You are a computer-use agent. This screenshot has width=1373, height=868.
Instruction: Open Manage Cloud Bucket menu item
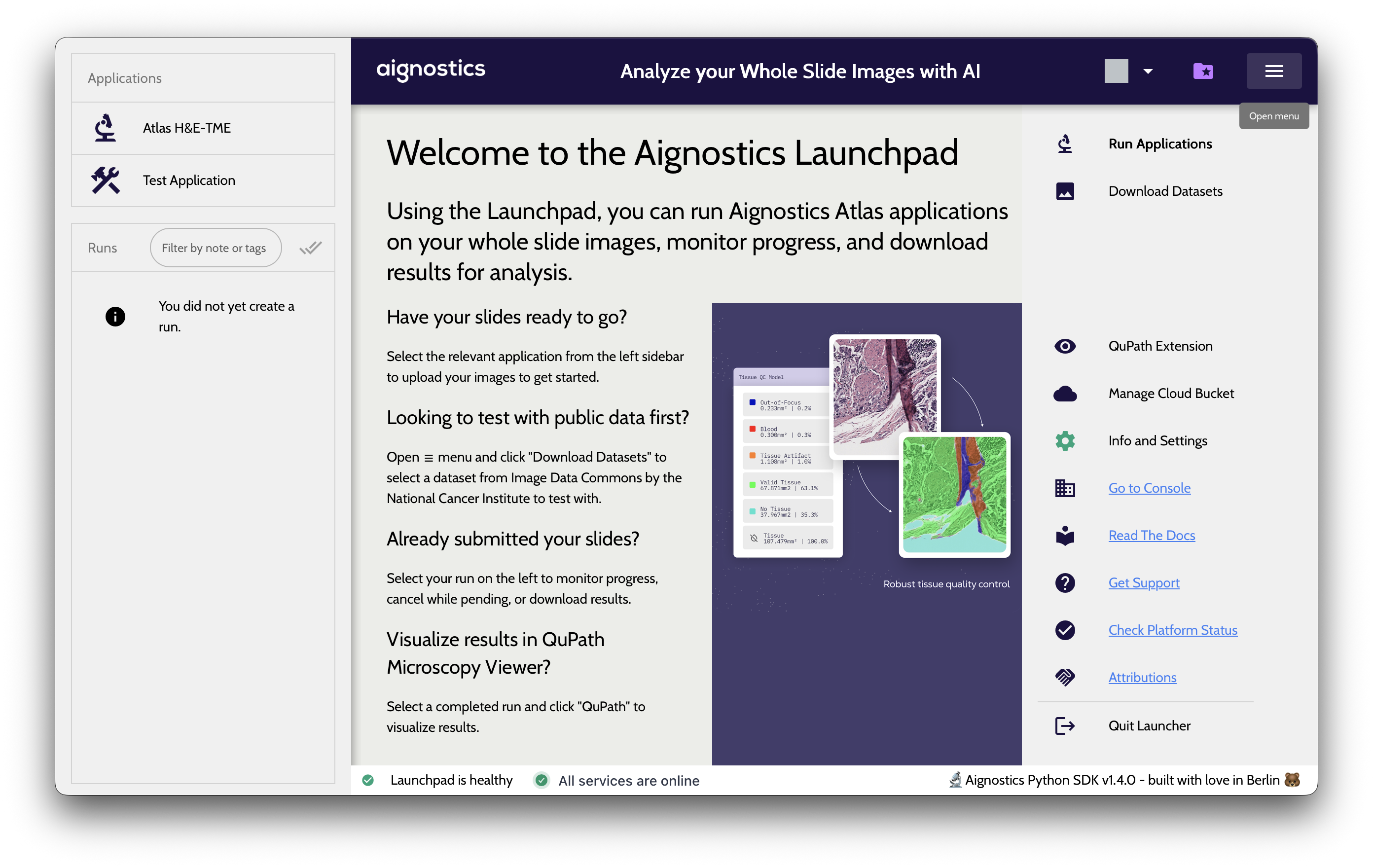[x=1171, y=393]
